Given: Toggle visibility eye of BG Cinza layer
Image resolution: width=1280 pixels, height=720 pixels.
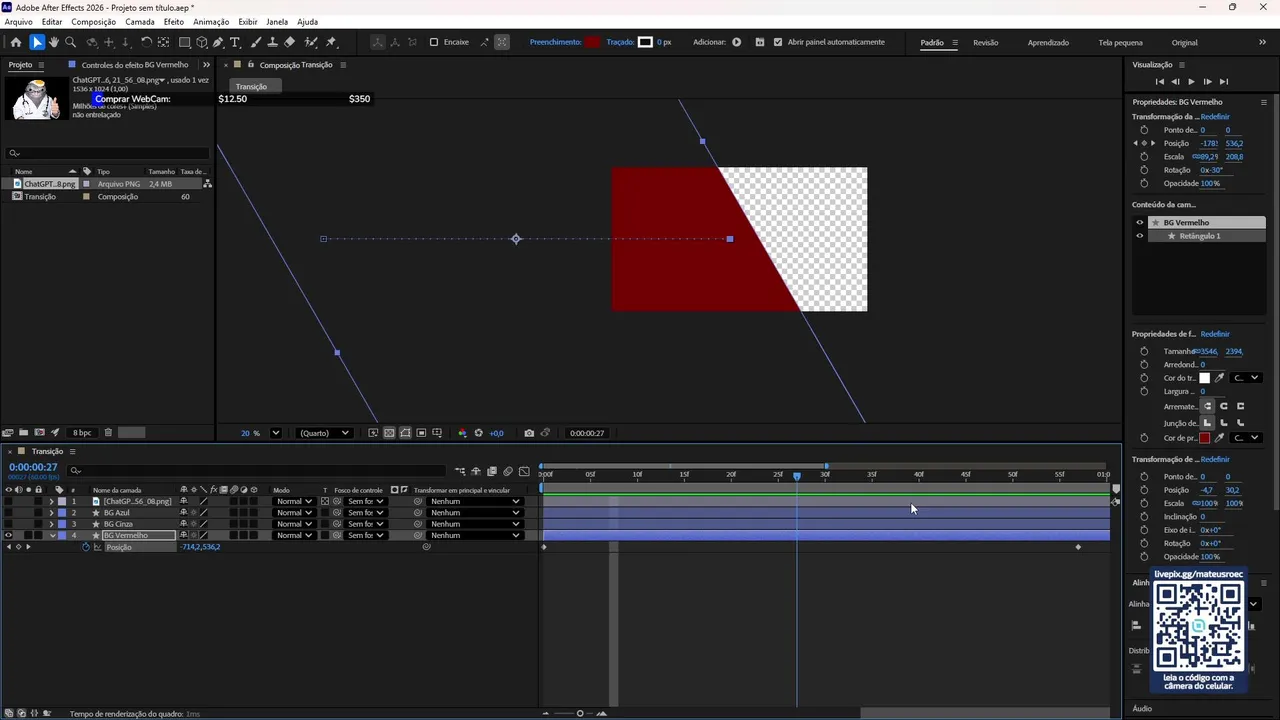Looking at the screenshot, I should 9,524.
